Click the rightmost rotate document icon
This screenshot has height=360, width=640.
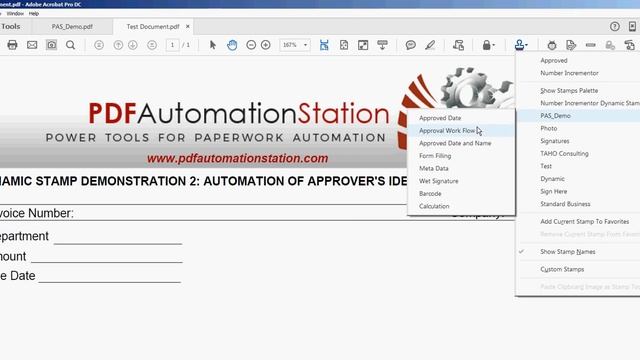[x=629, y=45]
